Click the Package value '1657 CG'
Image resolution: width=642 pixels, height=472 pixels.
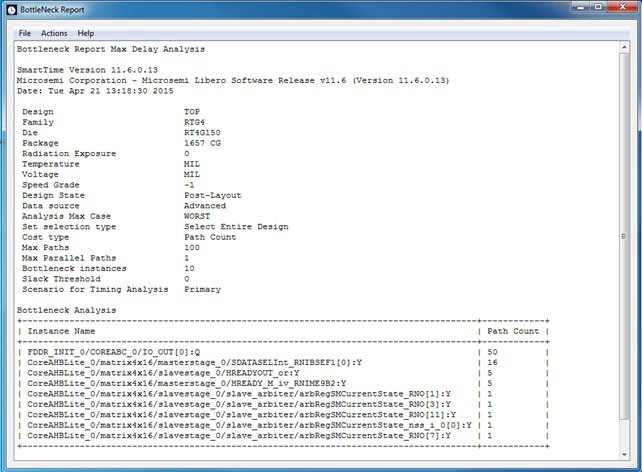pyautogui.click(x=202, y=143)
